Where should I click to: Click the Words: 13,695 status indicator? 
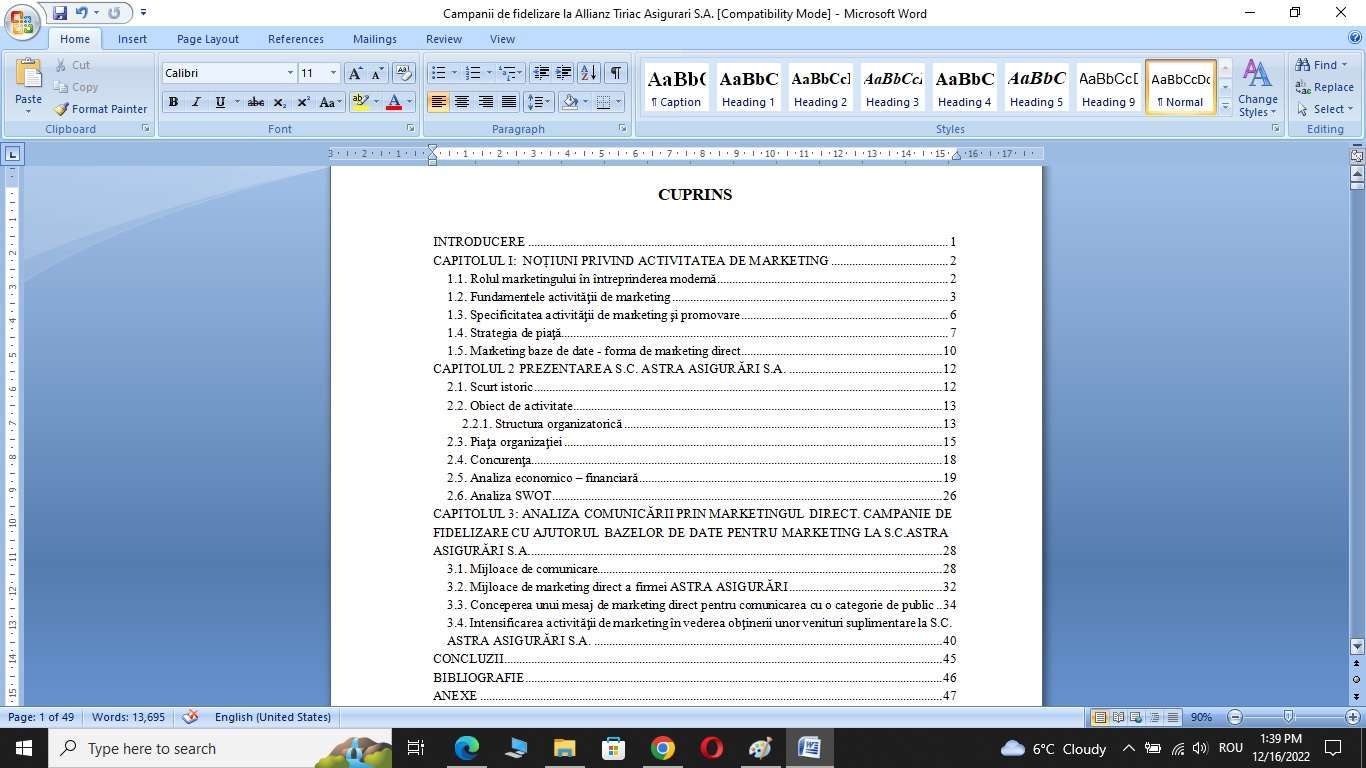pos(128,717)
